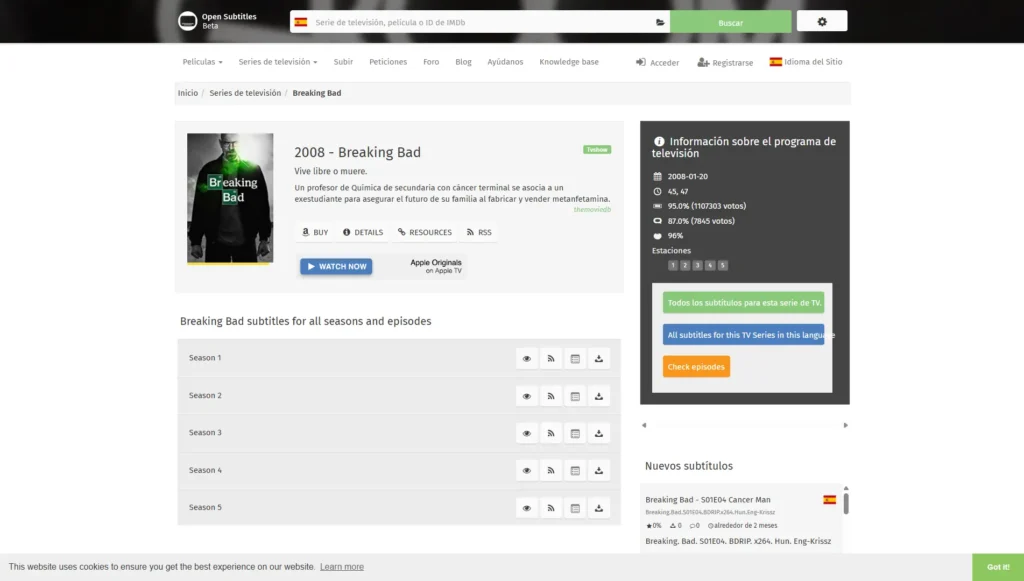Click the orange Check episodes button
Image resolution: width=1024 pixels, height=581 pixels.
coord(696,367)
